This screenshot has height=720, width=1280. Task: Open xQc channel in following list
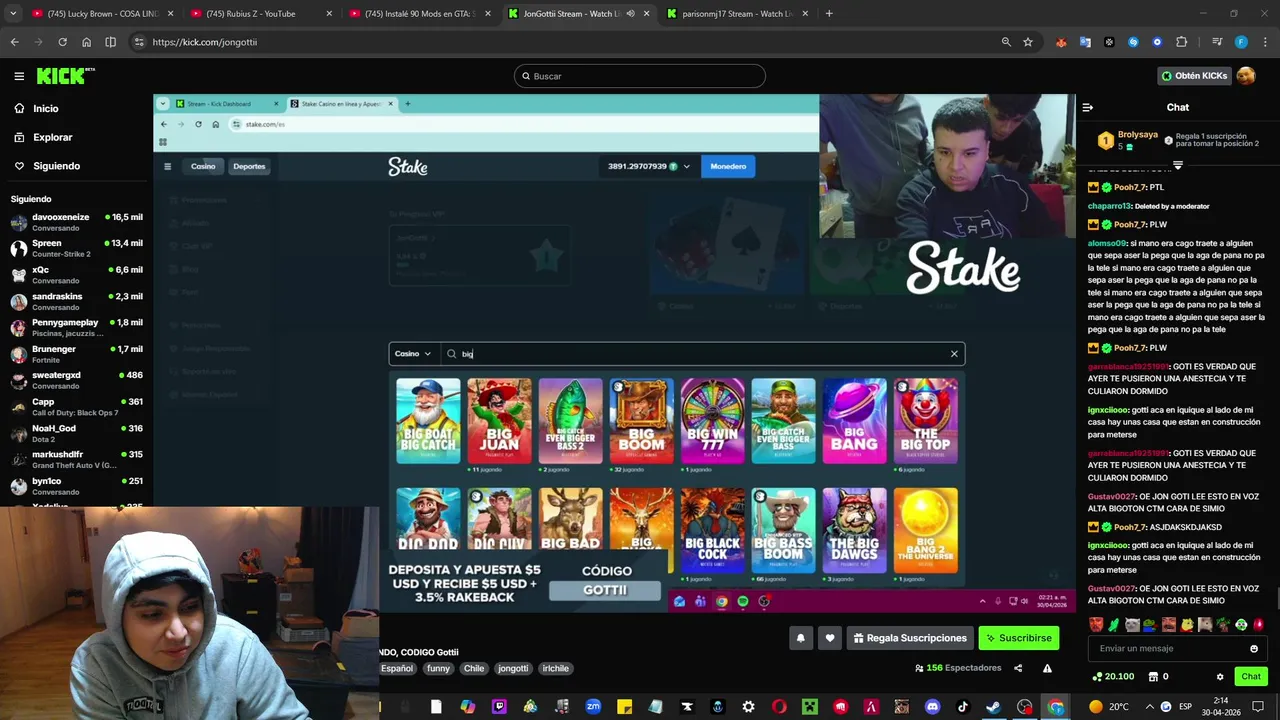(76, 275)
